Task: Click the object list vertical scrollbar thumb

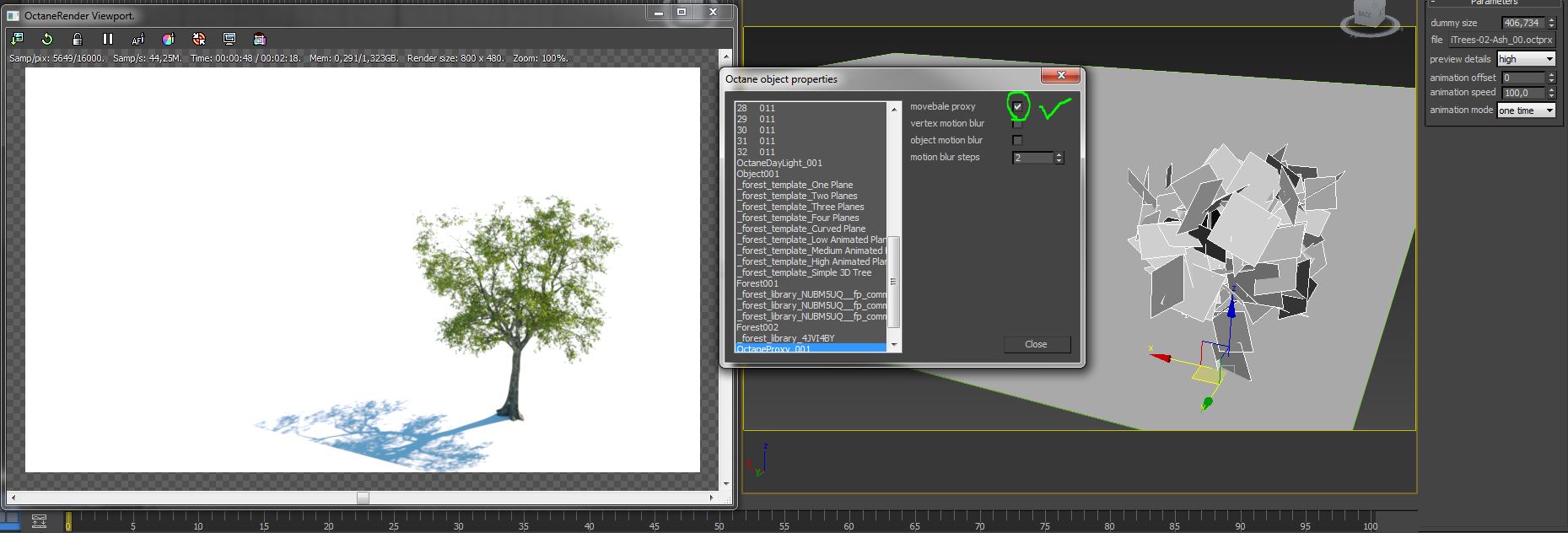Action: (894, 282)
